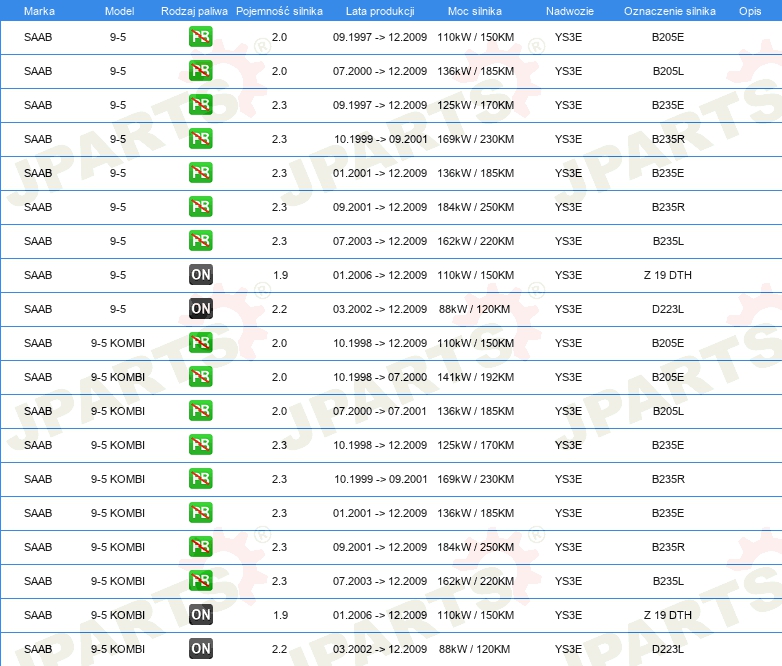
Task: Click 10.1999 -> 09.2001 in the non-KOMBI 9-5 row
Action: point(381,139)
